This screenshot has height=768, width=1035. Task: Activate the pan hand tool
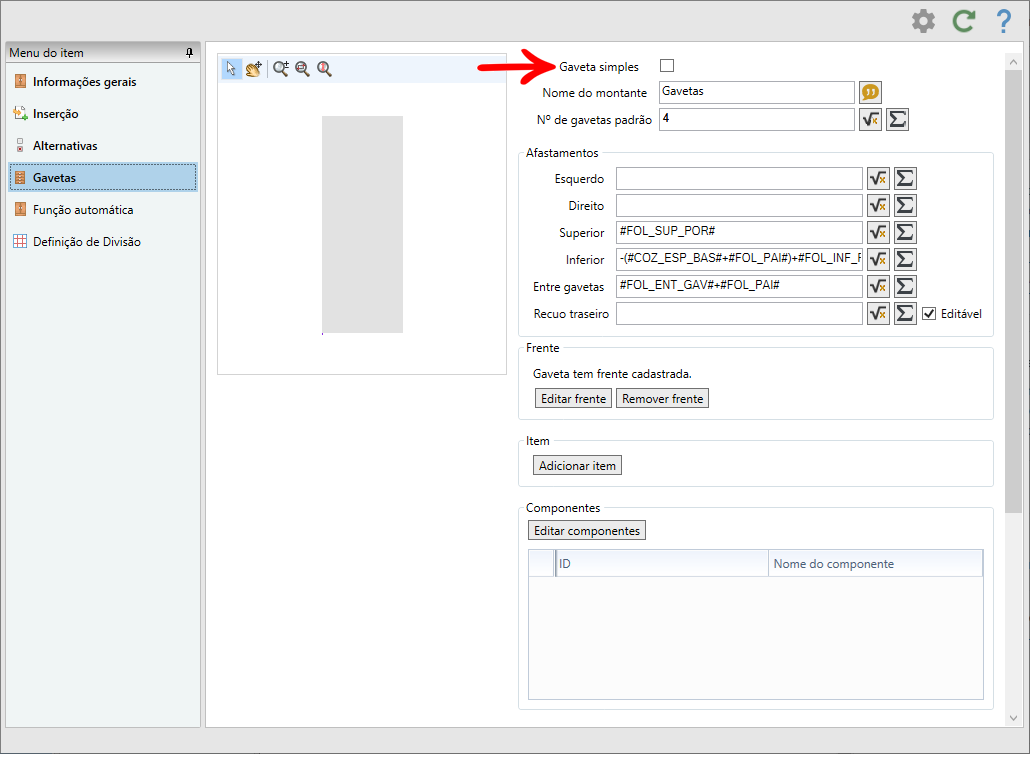pyautogui.click(x=254, y=69)
